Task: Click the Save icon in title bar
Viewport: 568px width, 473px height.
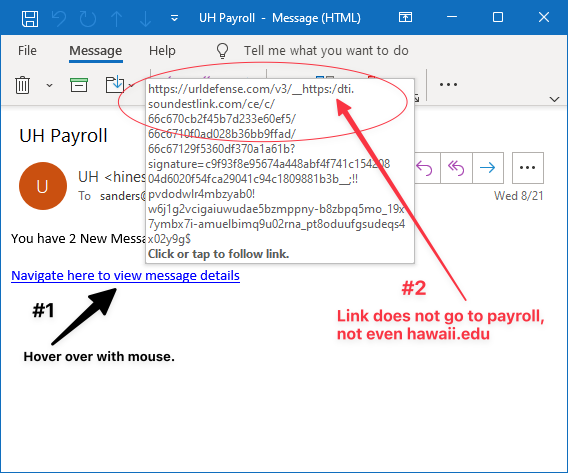Action: point(30,18)
